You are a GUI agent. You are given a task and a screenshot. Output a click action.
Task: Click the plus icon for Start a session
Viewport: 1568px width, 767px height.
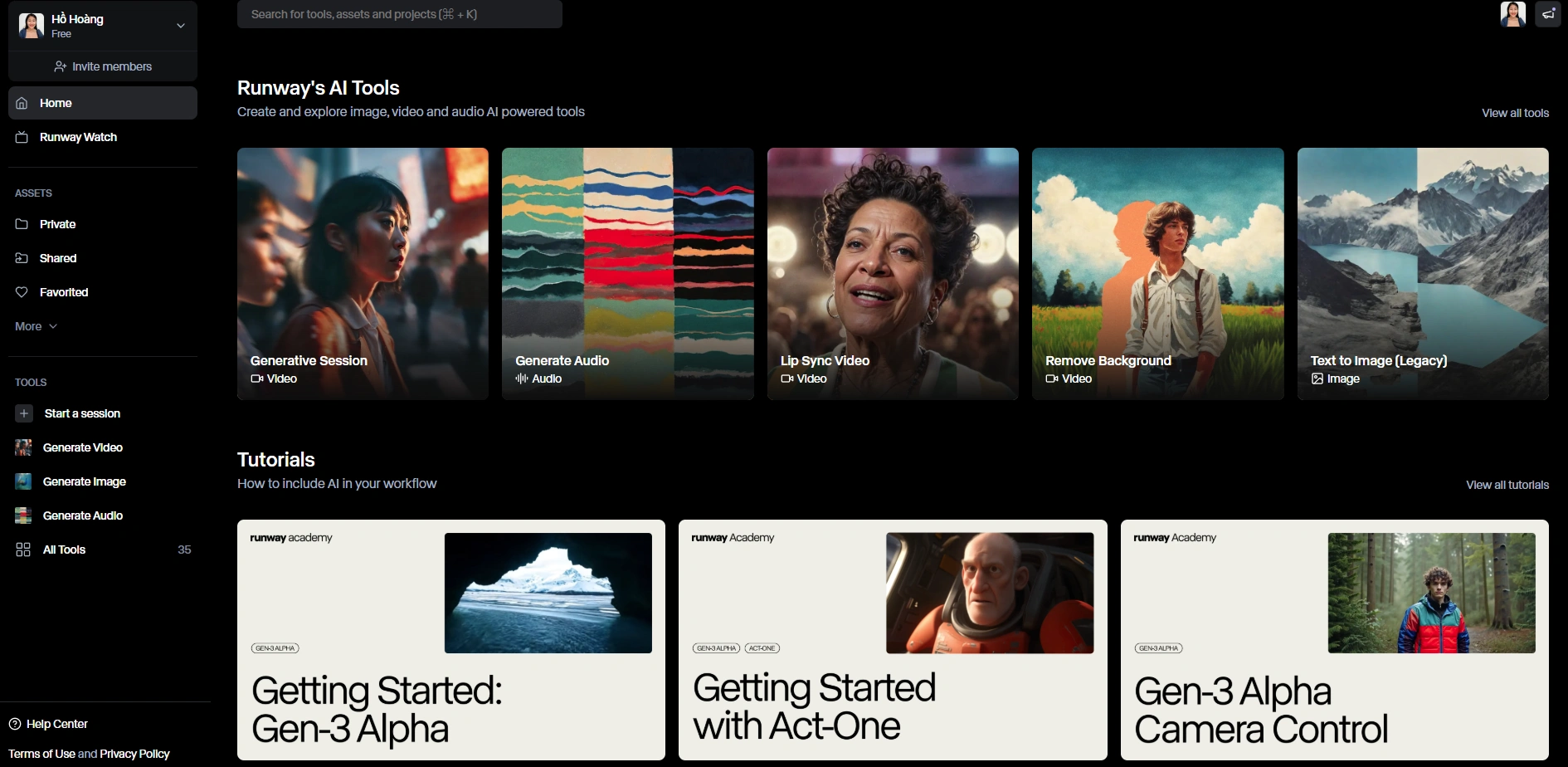[24, 413]
